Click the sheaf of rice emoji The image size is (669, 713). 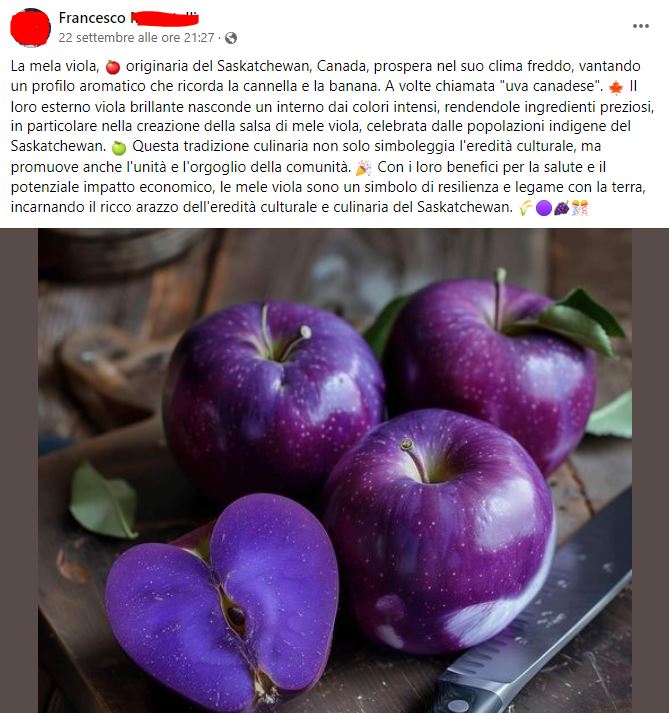[526, 208]
